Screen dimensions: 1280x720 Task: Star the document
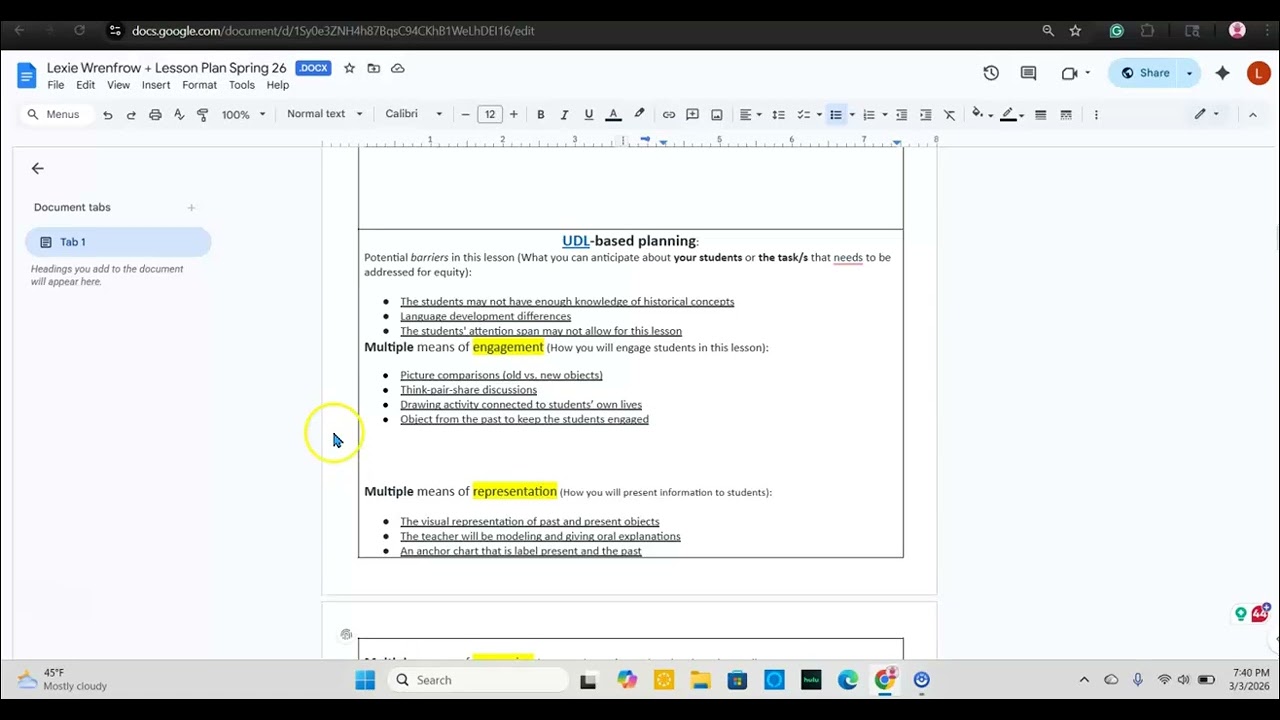coord(349,68)
